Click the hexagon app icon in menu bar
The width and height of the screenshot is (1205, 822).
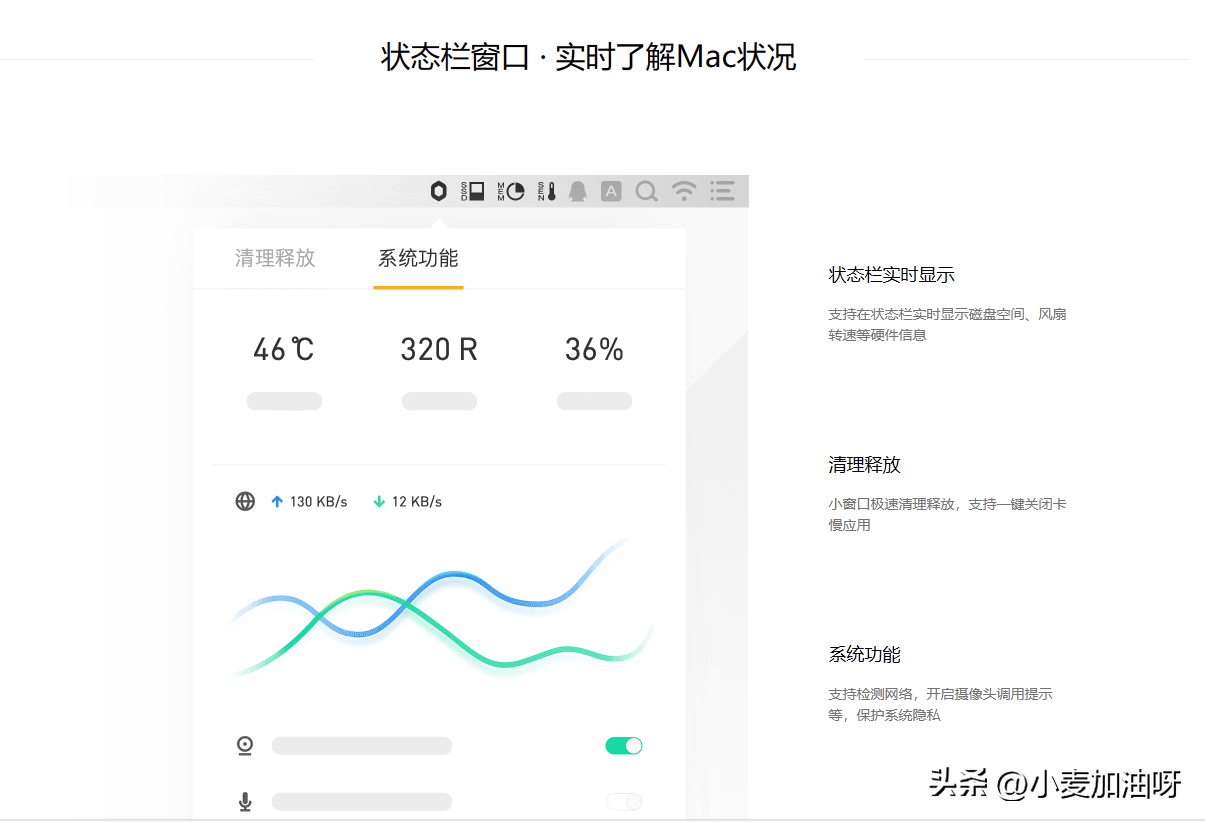tap(438, 191)
